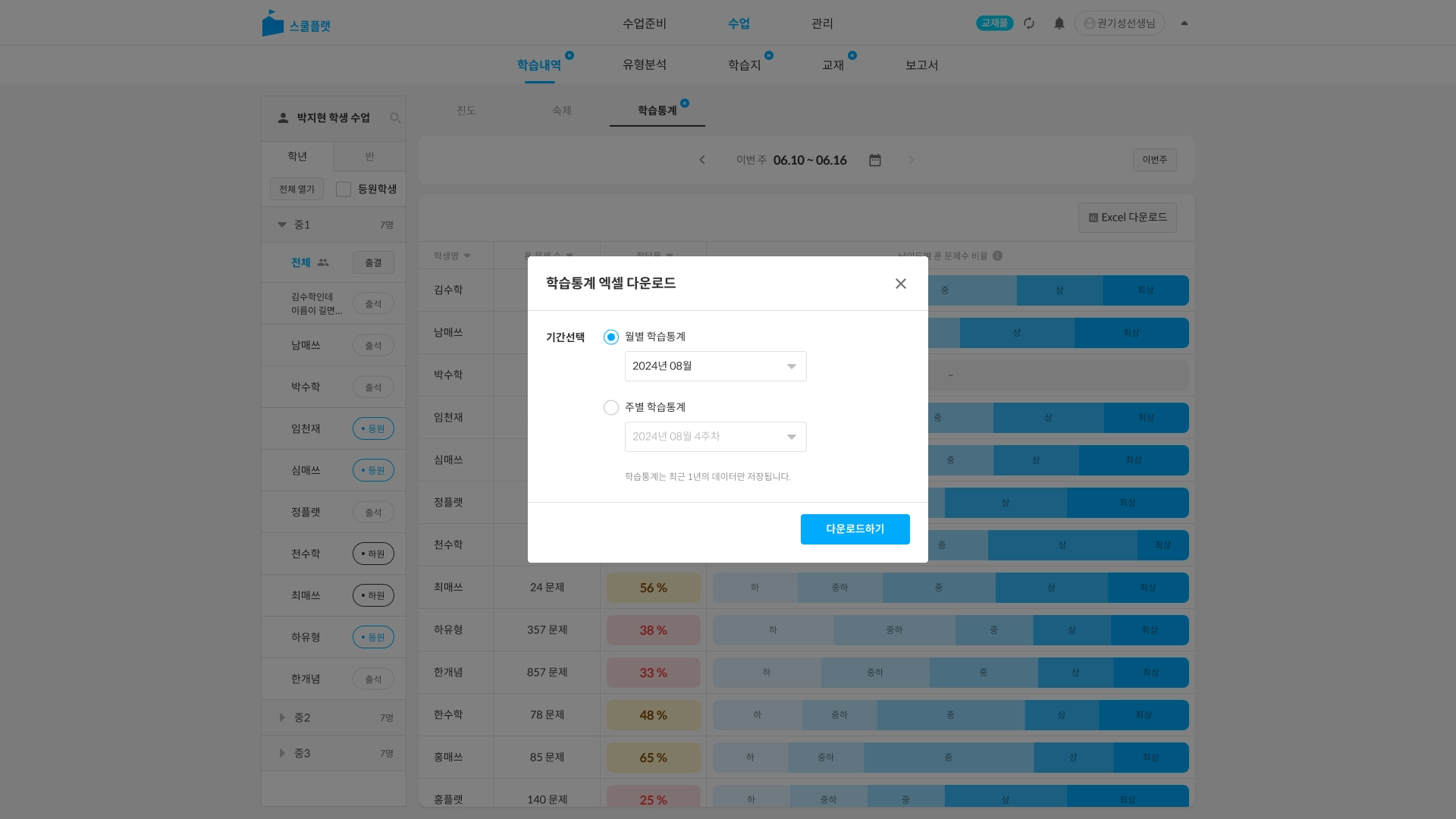The image size is (1456, 819).
Task: Click the 다운로드하기 button
Action: point(855,529)
